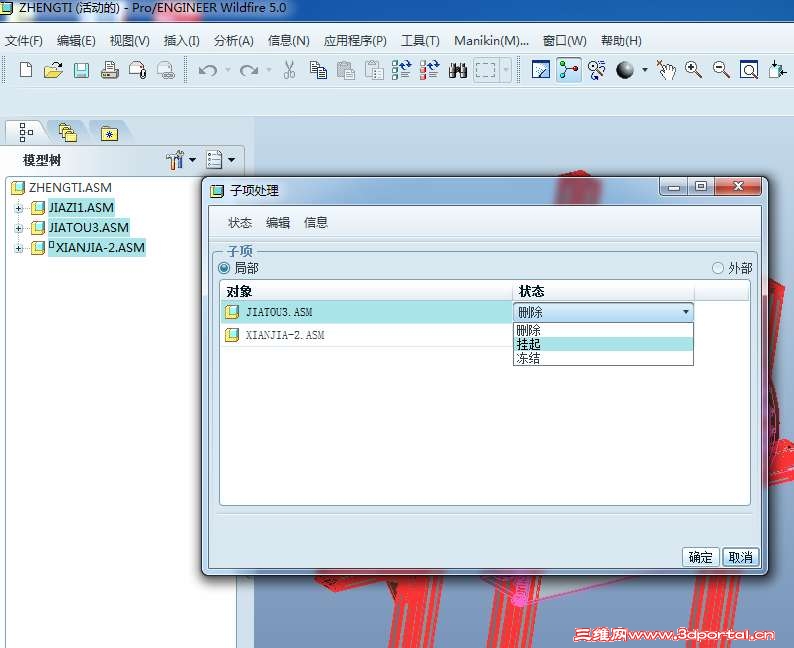Open the 编辑 menu in the dialog
The image size is (794, 648).
coord(277,223)
